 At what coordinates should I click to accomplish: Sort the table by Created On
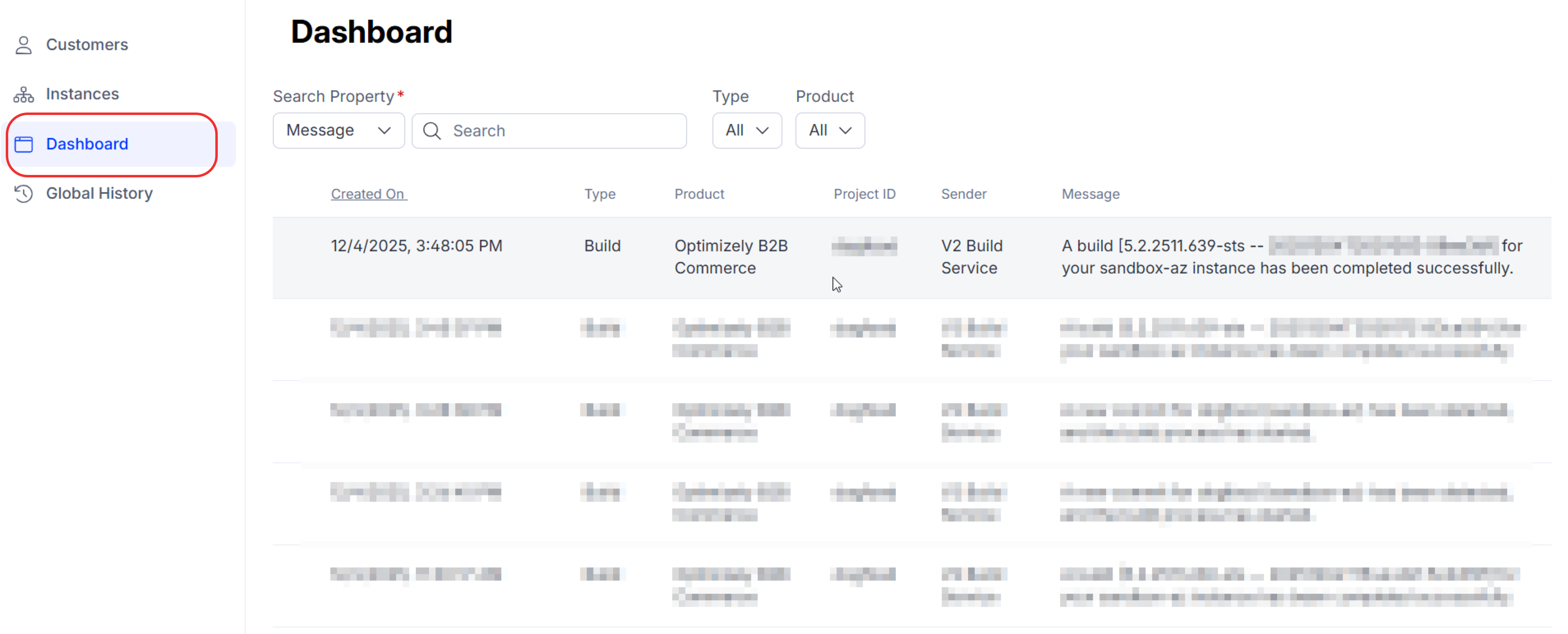(368, 193)
